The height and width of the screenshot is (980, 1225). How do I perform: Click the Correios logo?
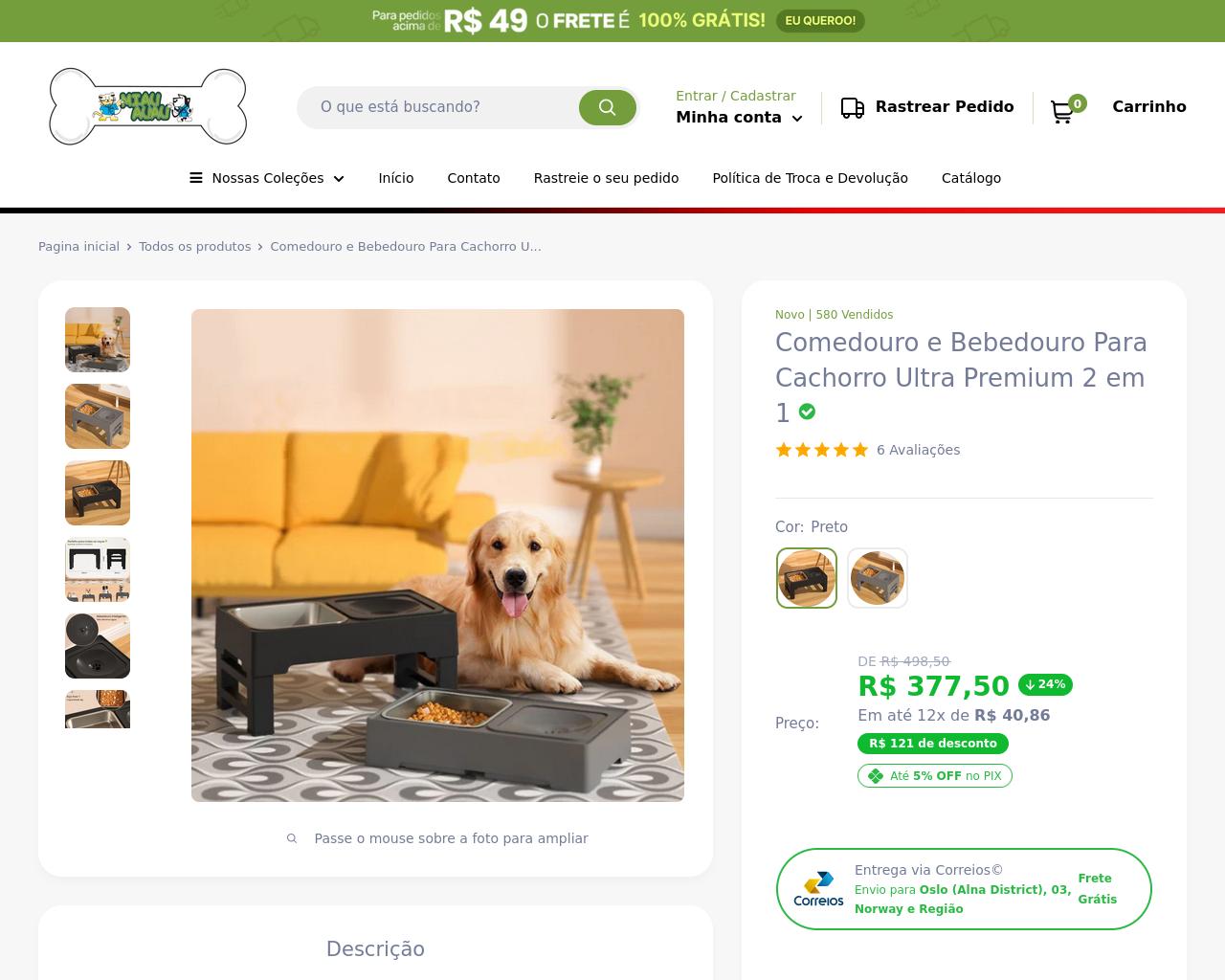pyautogui.click(x=819, y=889)
